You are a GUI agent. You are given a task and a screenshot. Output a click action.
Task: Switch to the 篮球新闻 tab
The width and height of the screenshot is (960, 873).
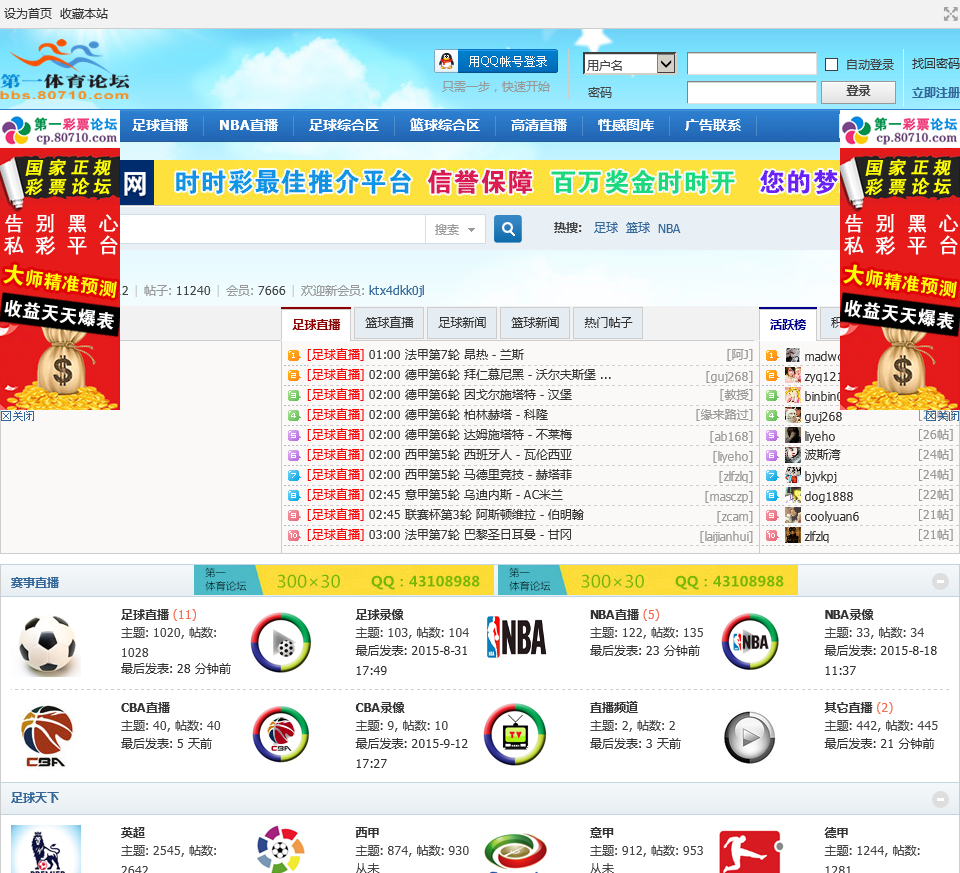(x=535, y=323)
